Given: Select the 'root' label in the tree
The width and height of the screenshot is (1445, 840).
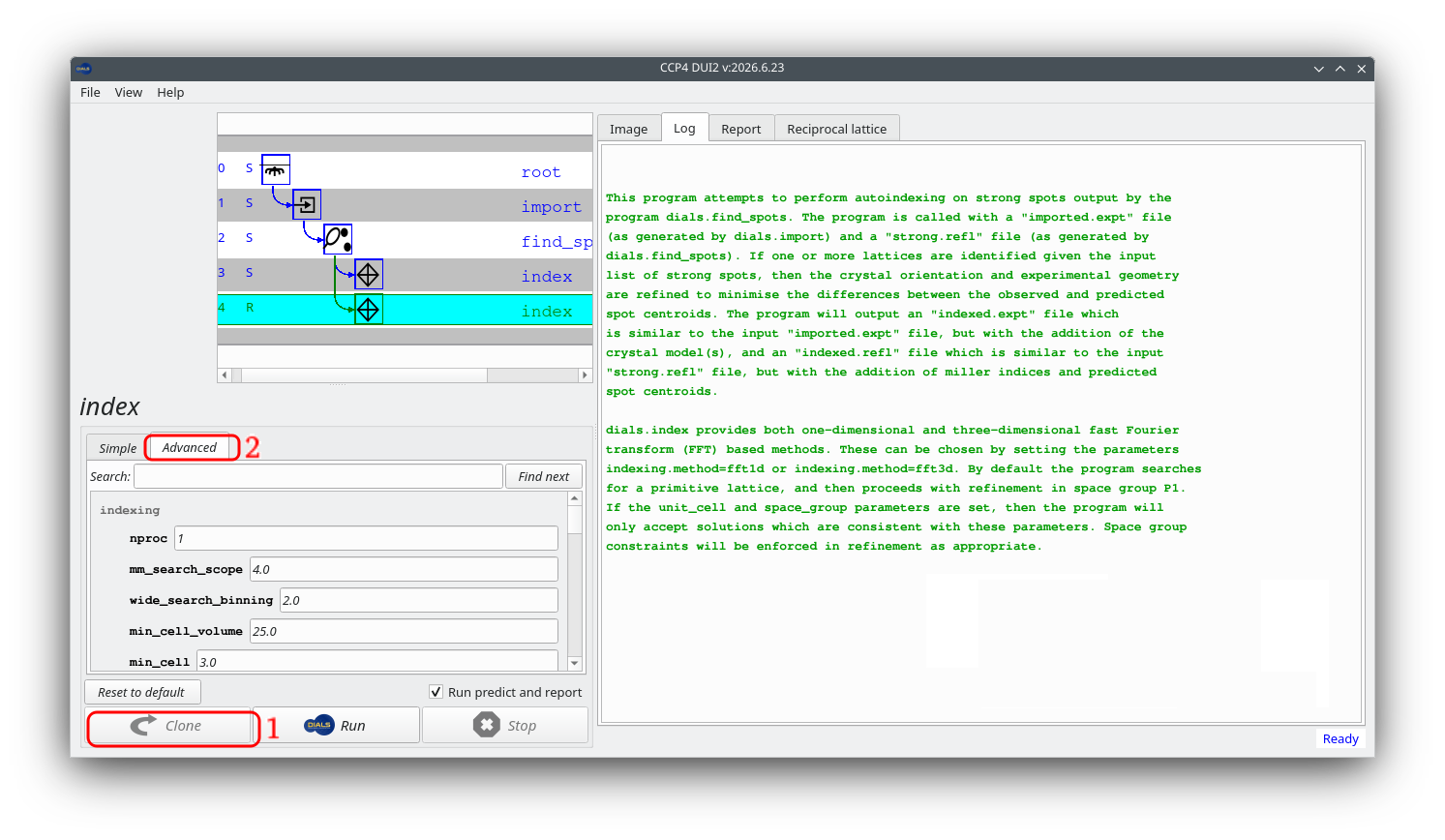Looking at the screenshot, I should click(541, 172).
